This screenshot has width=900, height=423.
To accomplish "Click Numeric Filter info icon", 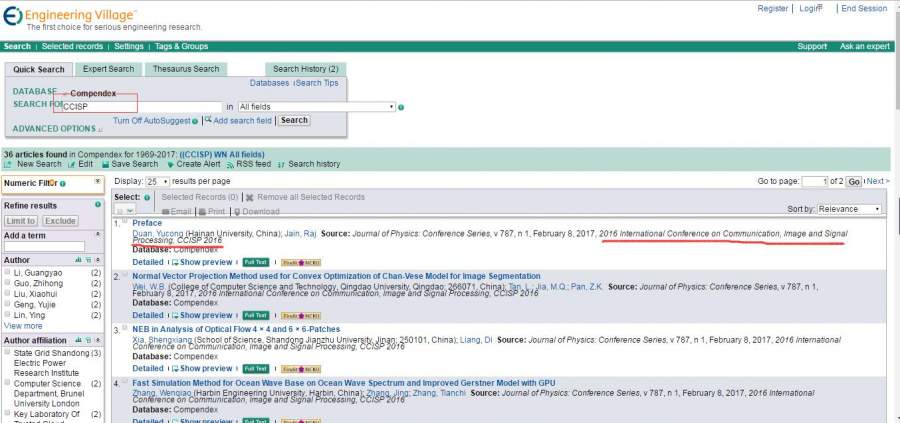I will point(63,184).
